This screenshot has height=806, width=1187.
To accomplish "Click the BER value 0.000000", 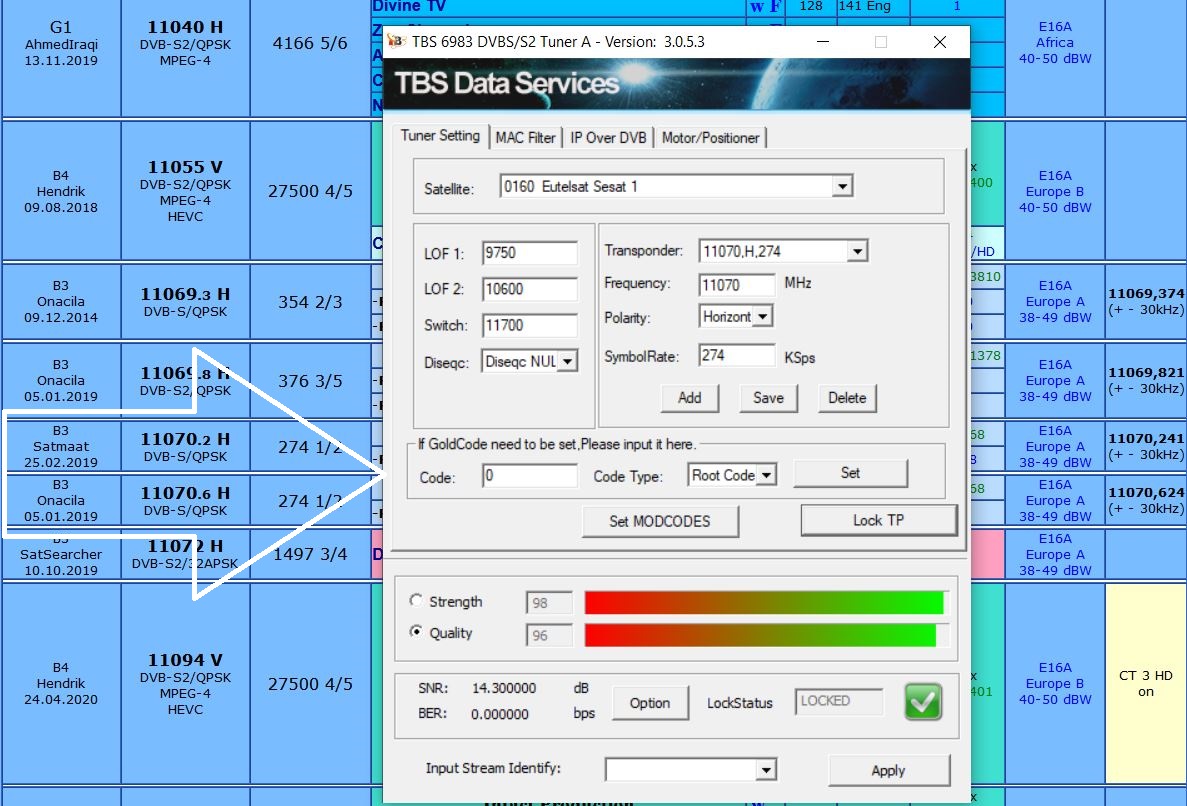I will click(500, 714).
